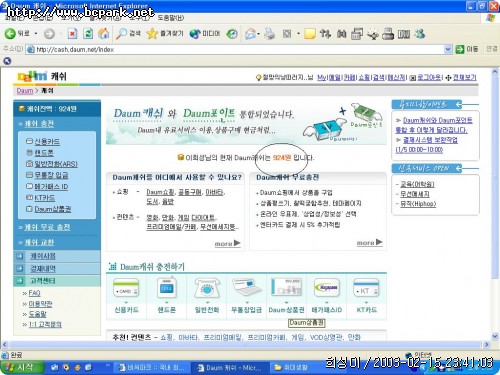
Task: Open the My link in header
Action: (x=321, y=77)
